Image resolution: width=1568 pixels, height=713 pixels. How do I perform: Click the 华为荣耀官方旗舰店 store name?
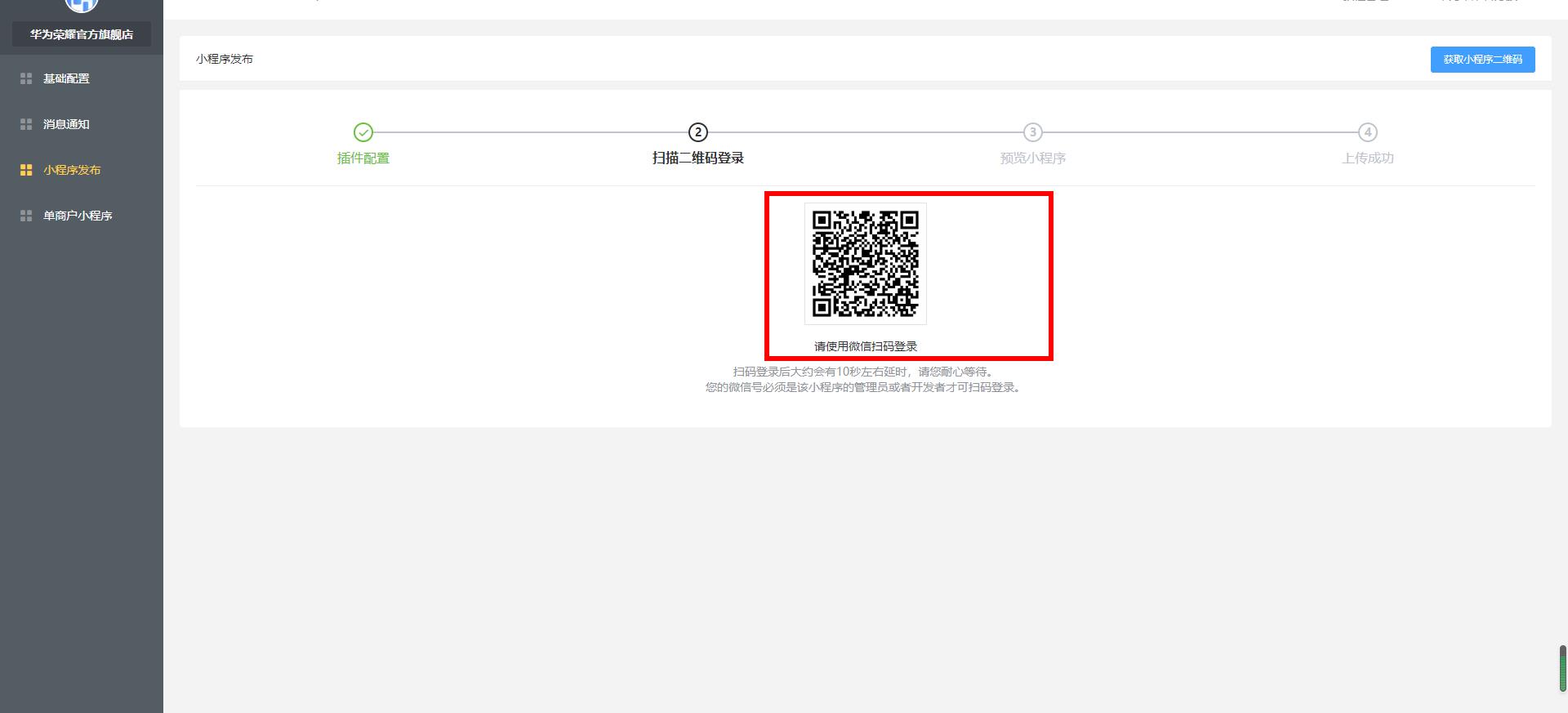click(x=82, y=34)
